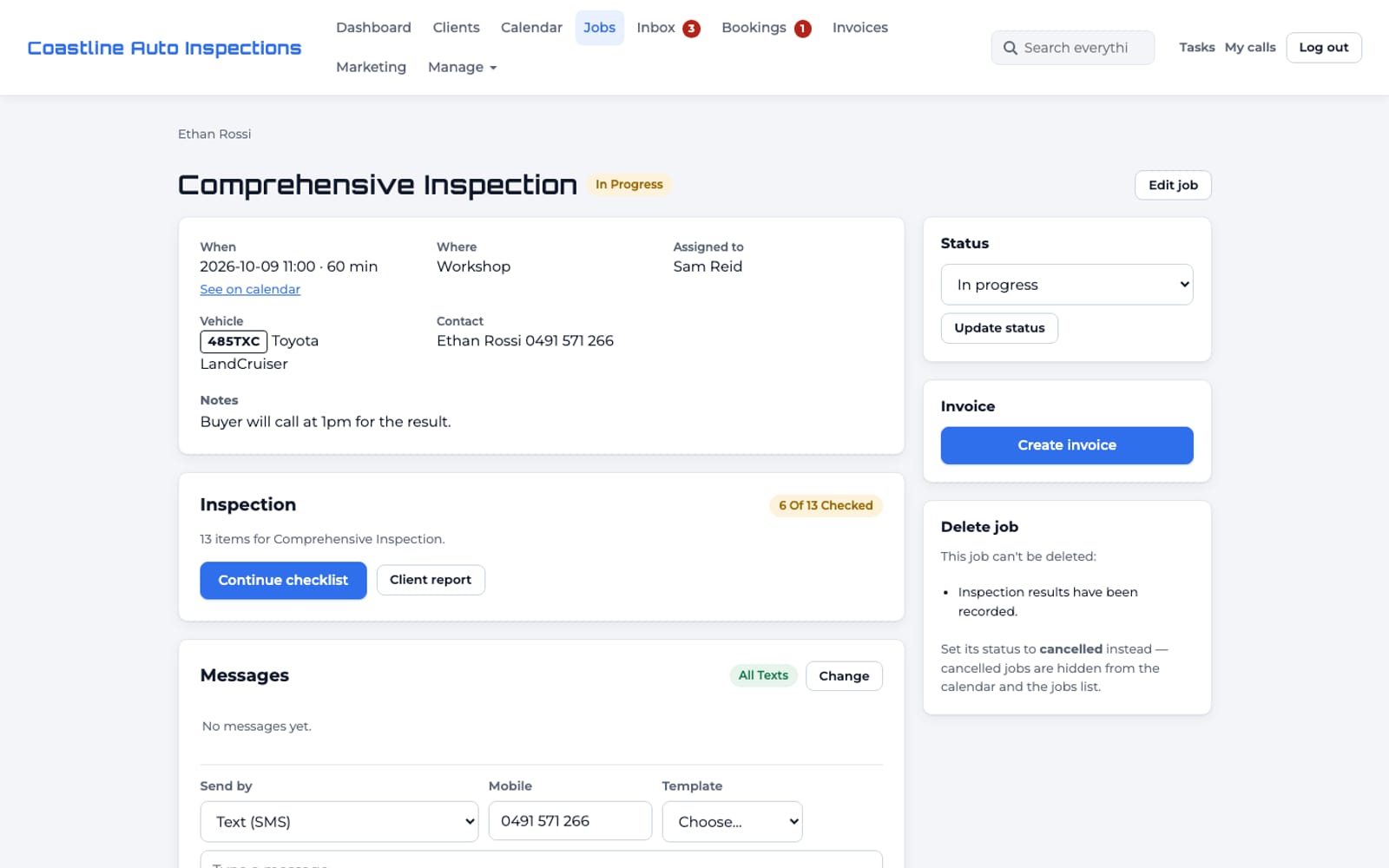Log out of the account

pos(1323,48)
